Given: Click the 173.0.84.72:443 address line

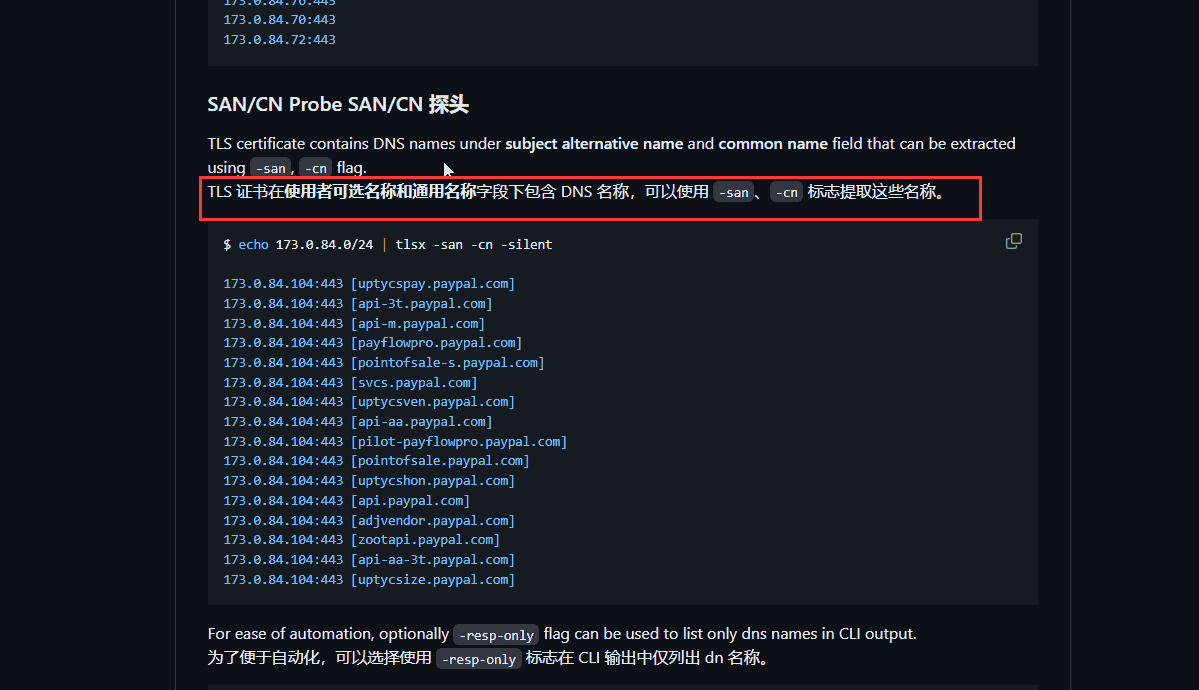Looking at the screenshot, I should point(279,40).
